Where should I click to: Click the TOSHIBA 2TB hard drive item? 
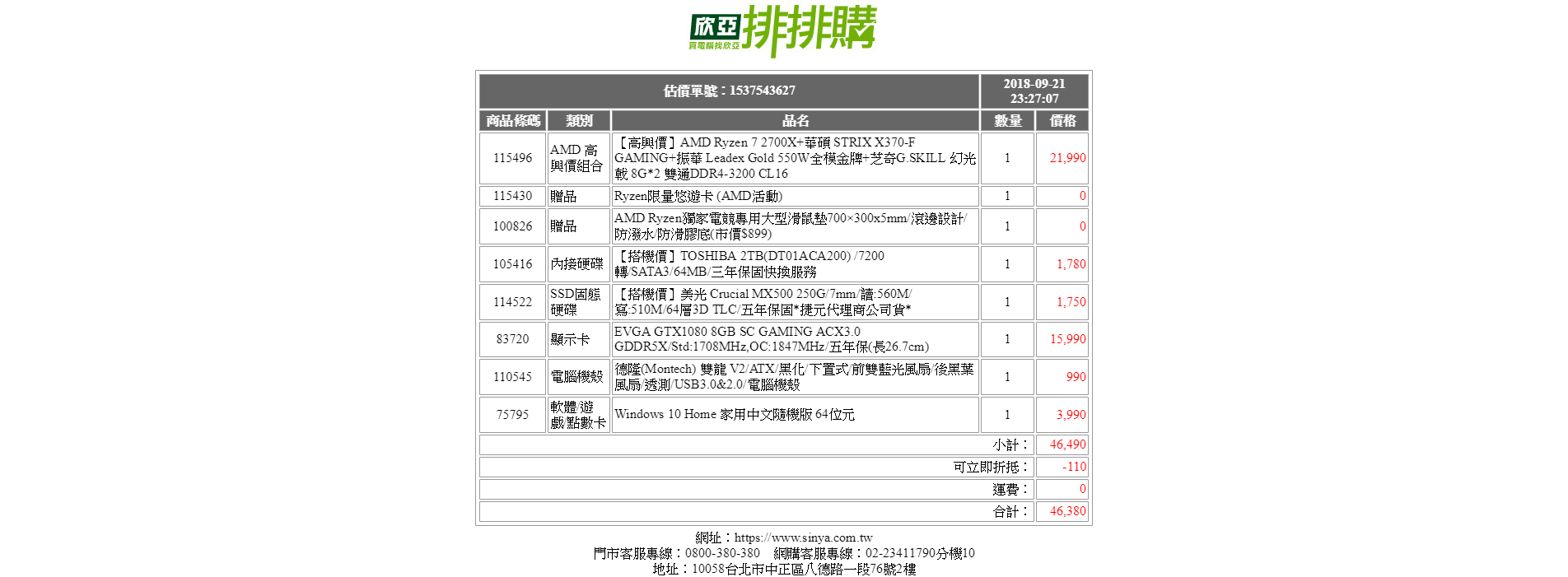tap(749, 264)
